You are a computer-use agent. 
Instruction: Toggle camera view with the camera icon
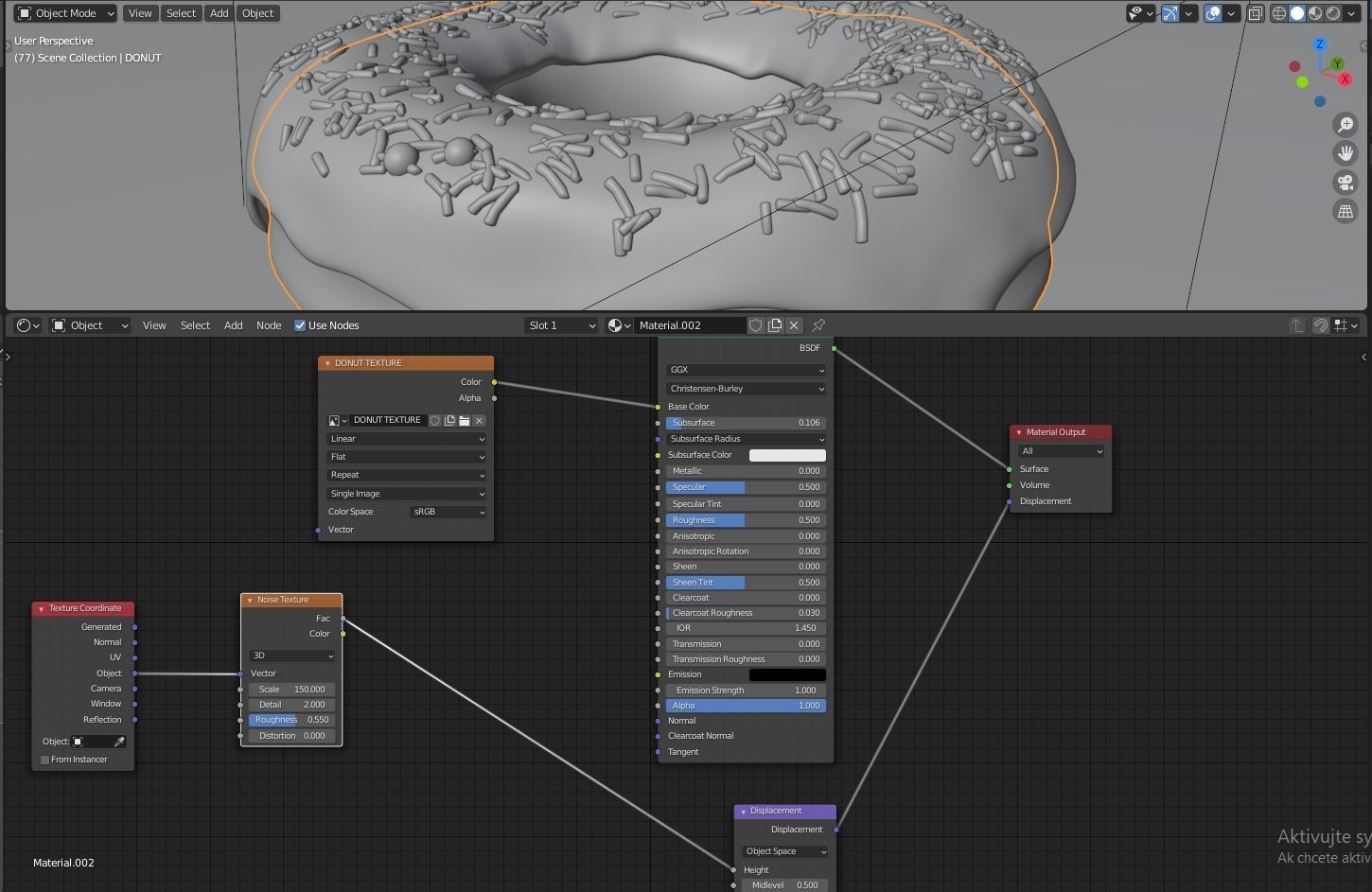point(1346,183)
